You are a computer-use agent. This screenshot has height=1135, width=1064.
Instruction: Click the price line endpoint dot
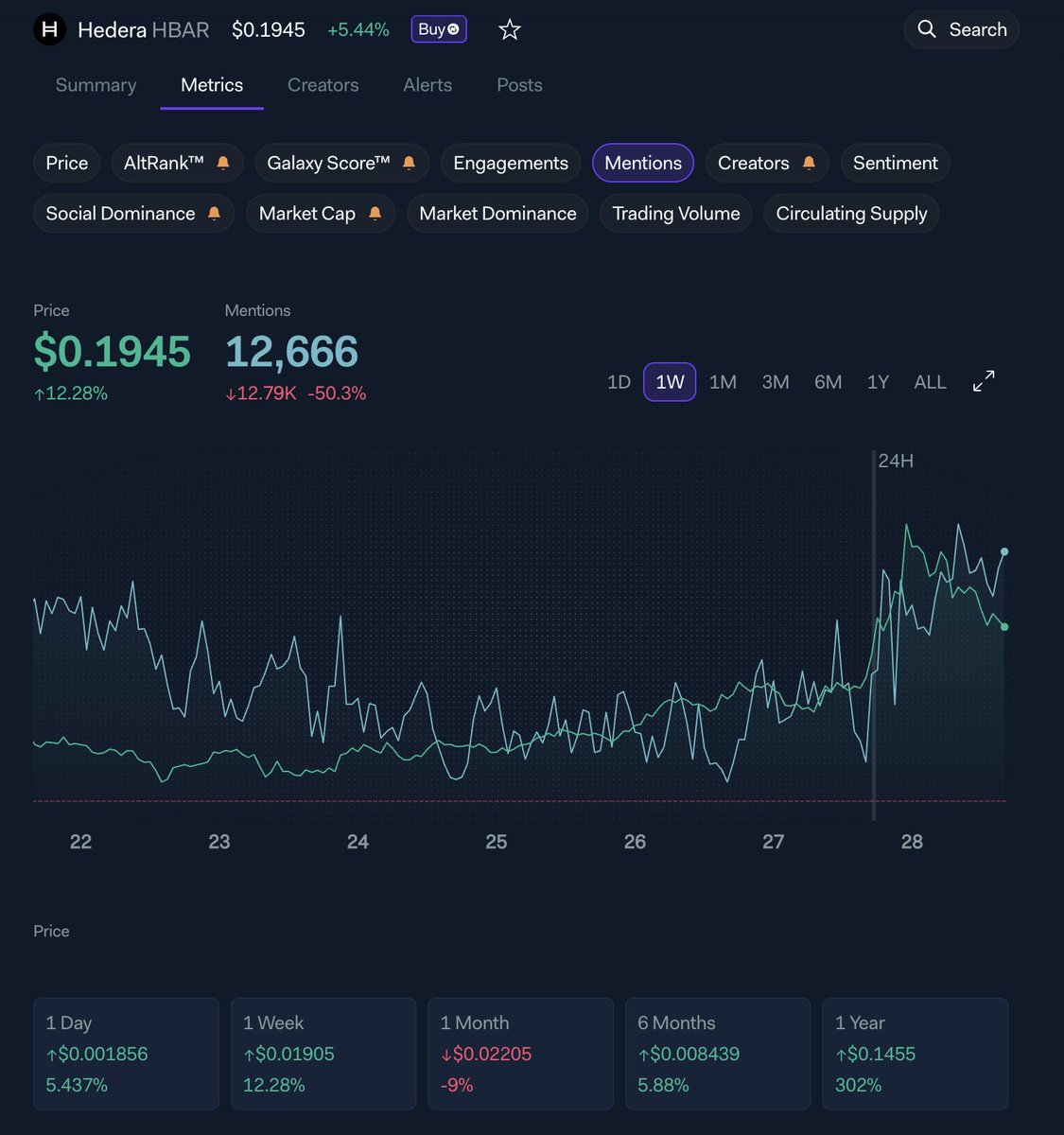tap(1004, 627)
